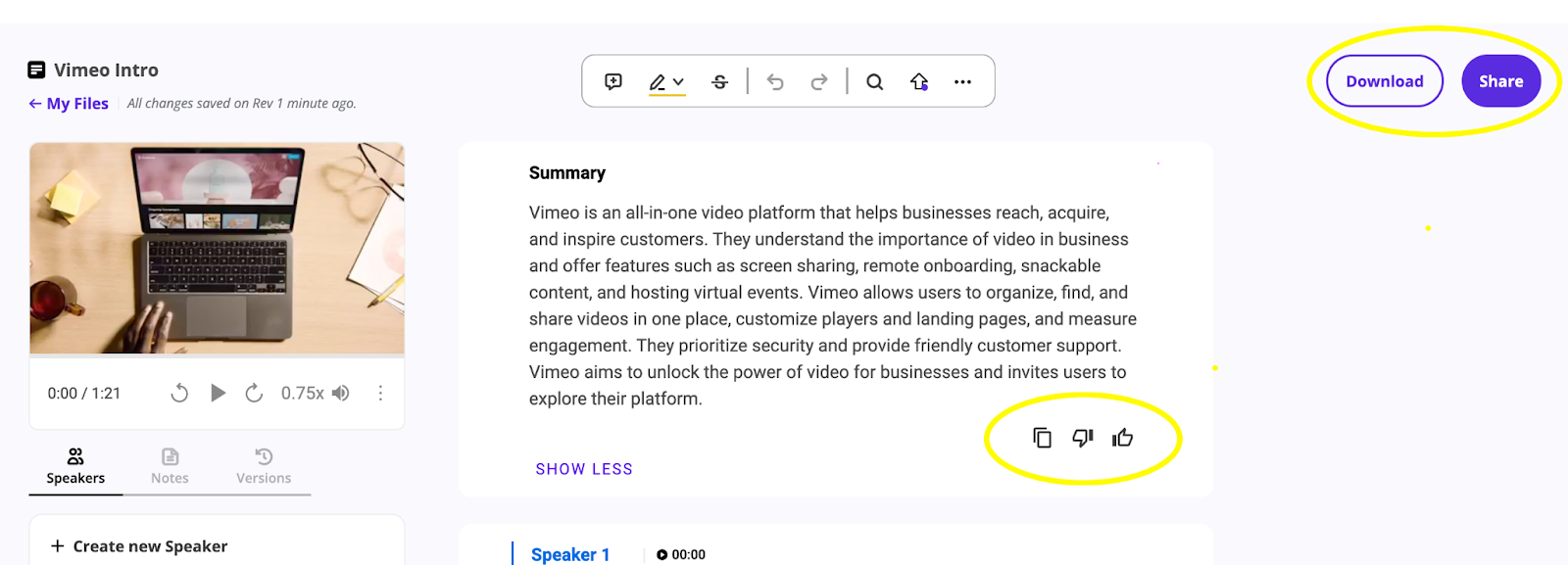Skip forward in the video

pos(254,393)
